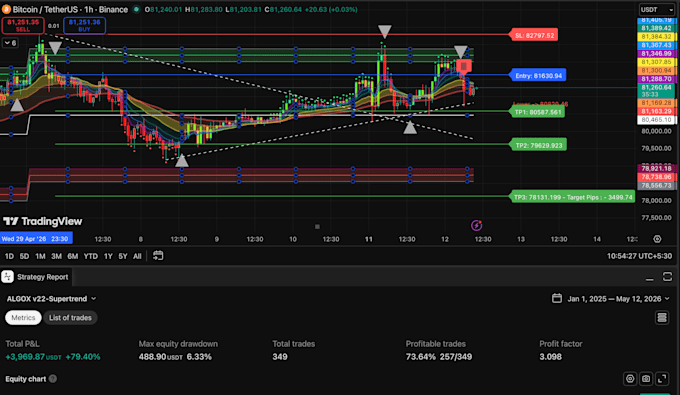Open the USDT currency dropdown

pos(656,10)
